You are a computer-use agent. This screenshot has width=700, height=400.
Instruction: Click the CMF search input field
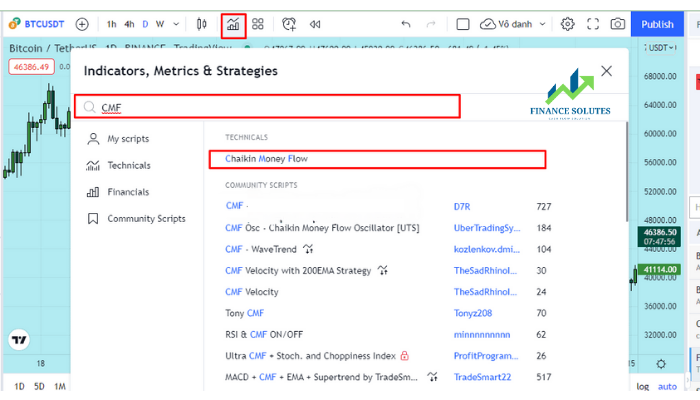pyautogui.click(x=267, y=107)
